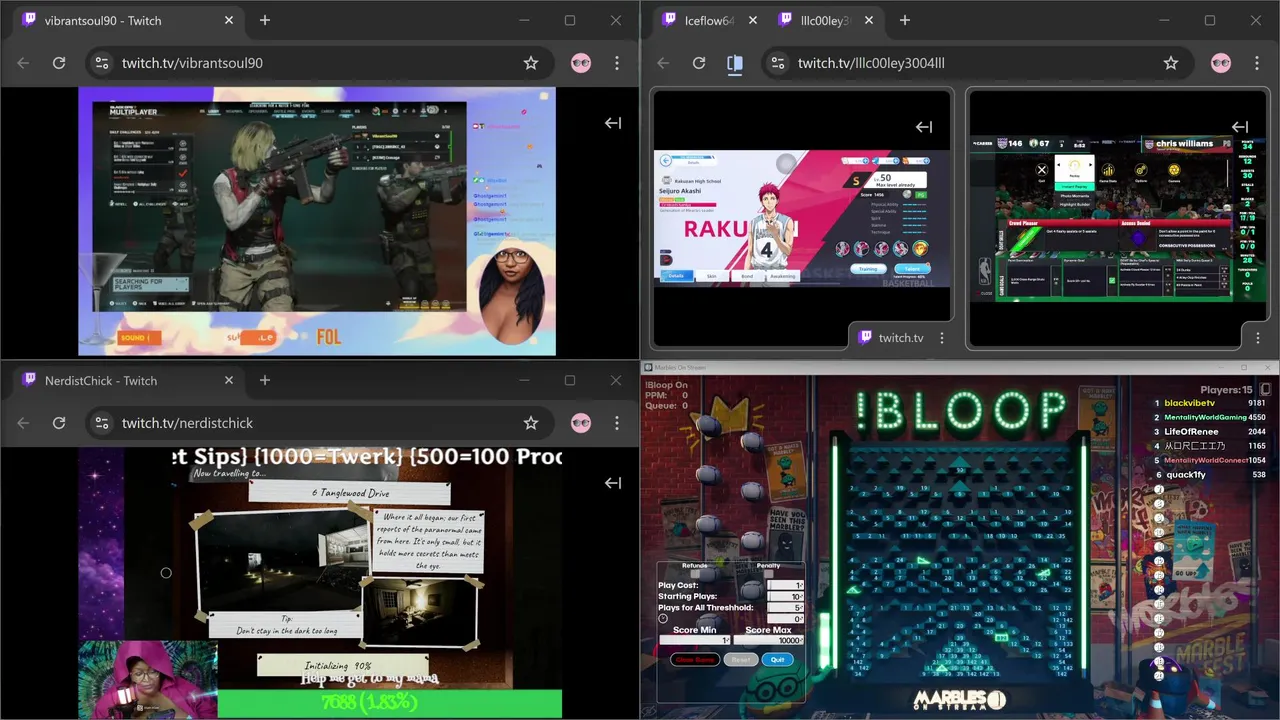Collapse chat arrow on the Akashi stream pane
The image size is (1280, 720).
pos(924,127)
